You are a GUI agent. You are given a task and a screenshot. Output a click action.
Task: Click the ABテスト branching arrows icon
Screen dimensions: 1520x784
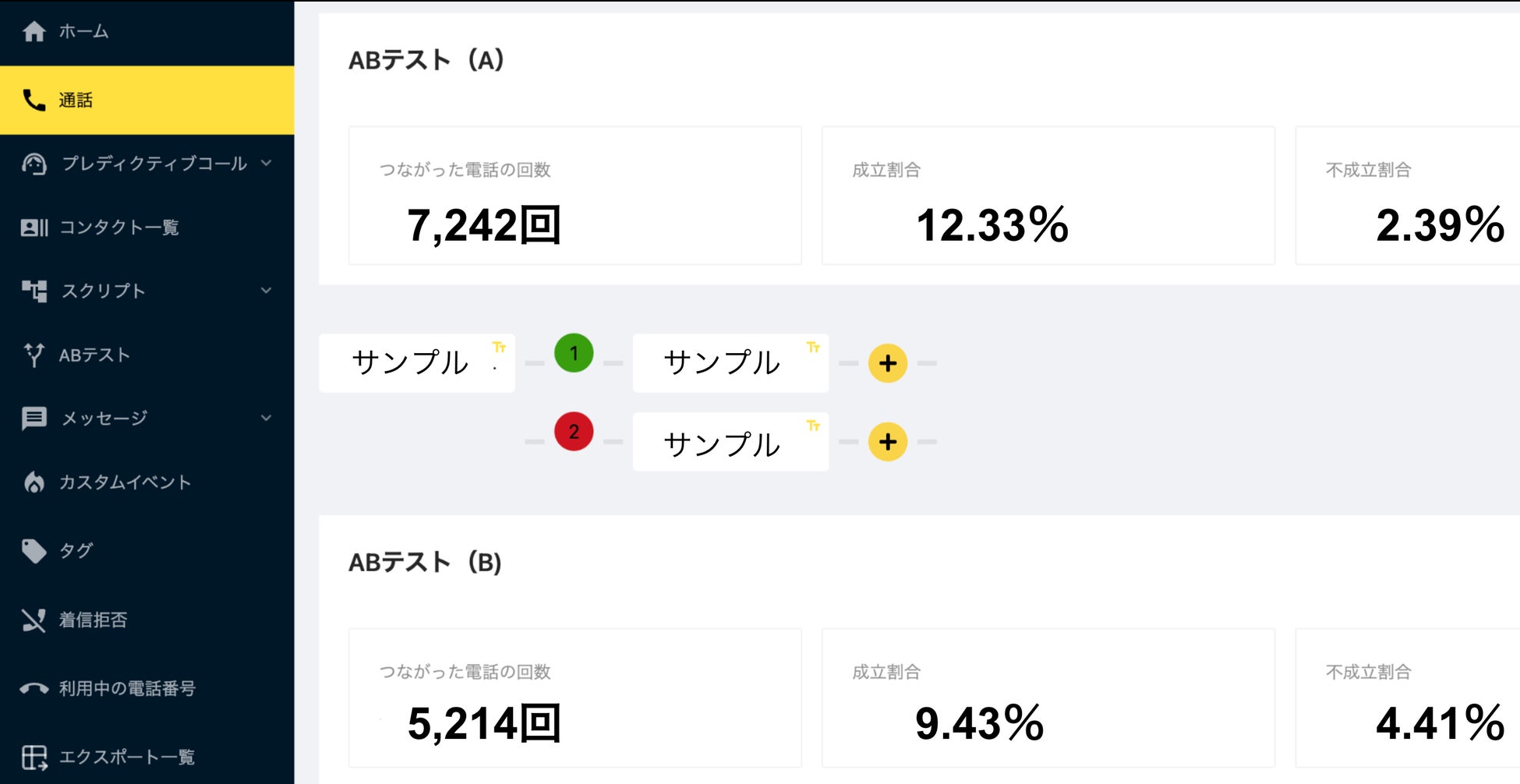tap(34, 355)
